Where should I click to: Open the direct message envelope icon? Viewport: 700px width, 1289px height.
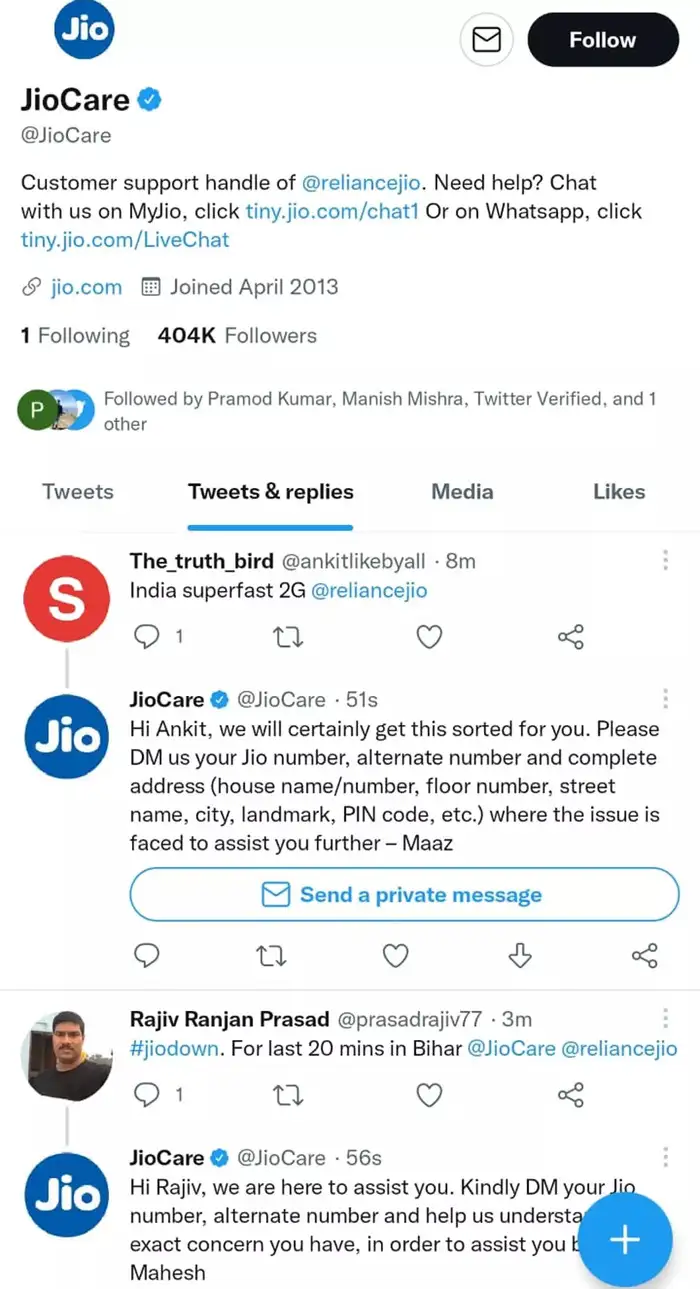(x=486, y=40)
